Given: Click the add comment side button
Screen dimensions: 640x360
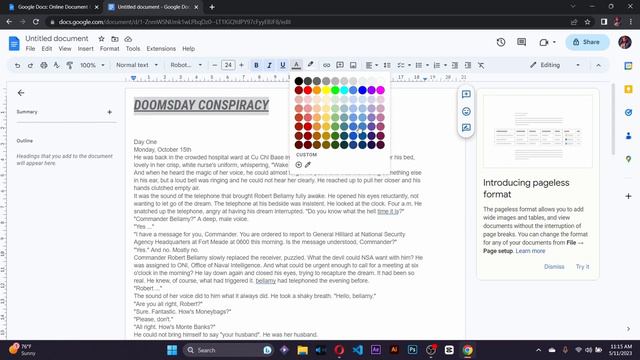Looking at the screenshot, I should 466,94.
